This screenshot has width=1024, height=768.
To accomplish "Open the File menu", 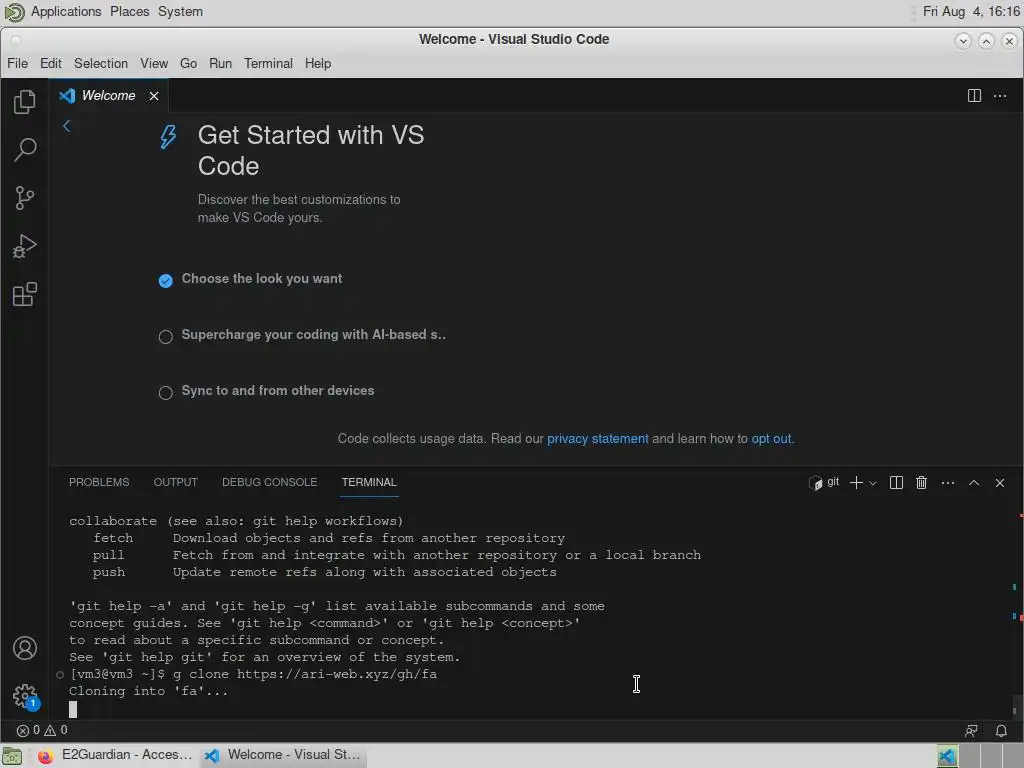I will [x=18, y=63].
